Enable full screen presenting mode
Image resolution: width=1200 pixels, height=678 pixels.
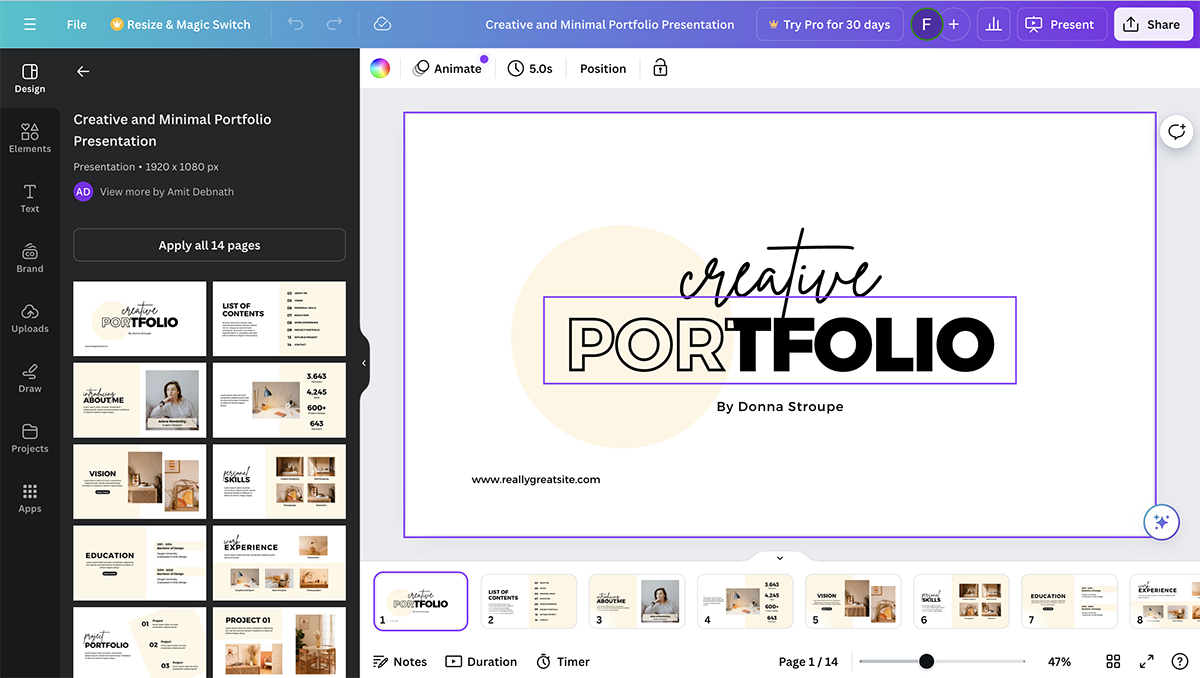tap(1146, 661)
